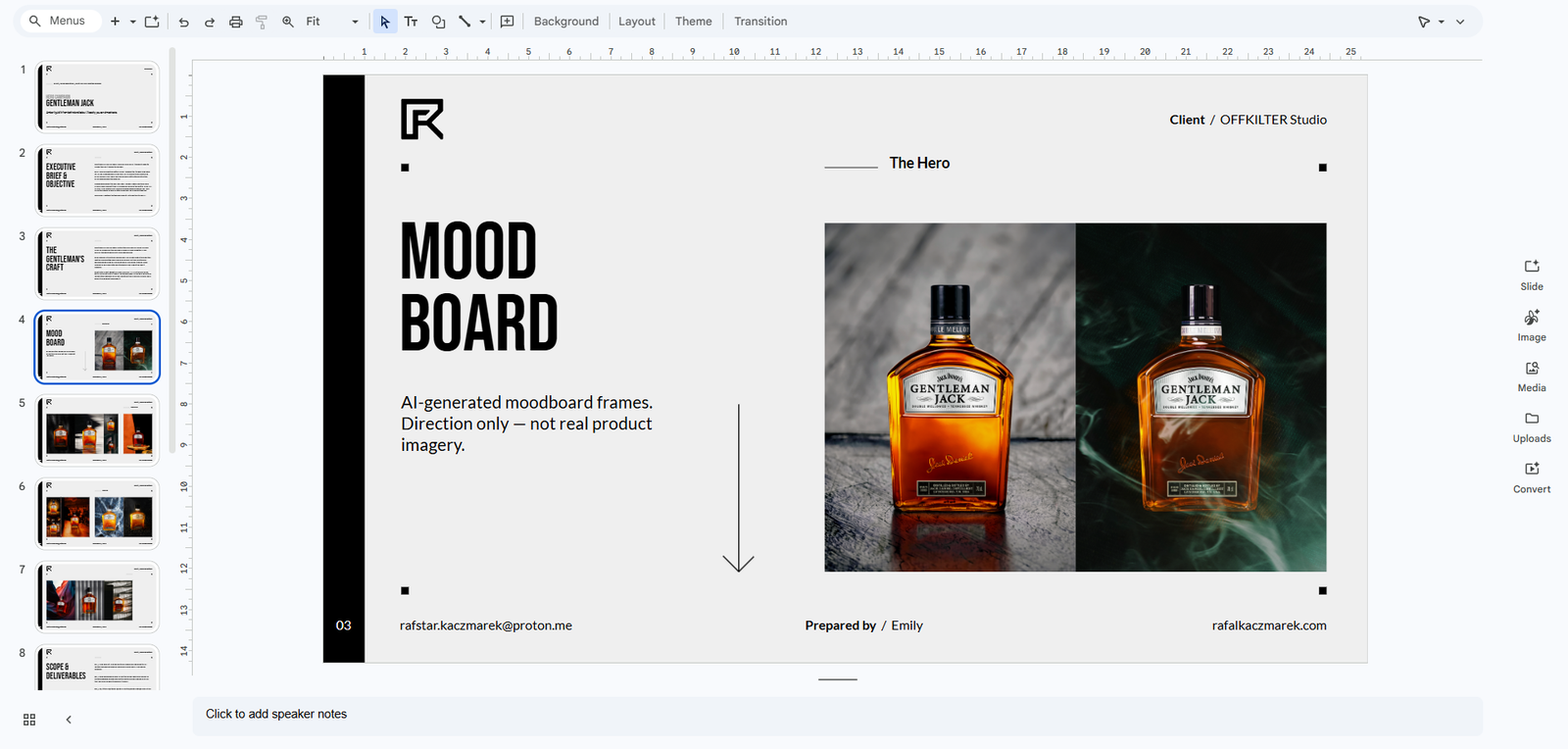The height and width of the screenshot is (749, 1568).
Task: Open the pointer mode dropdown arrow
Action: [1442, 22]
